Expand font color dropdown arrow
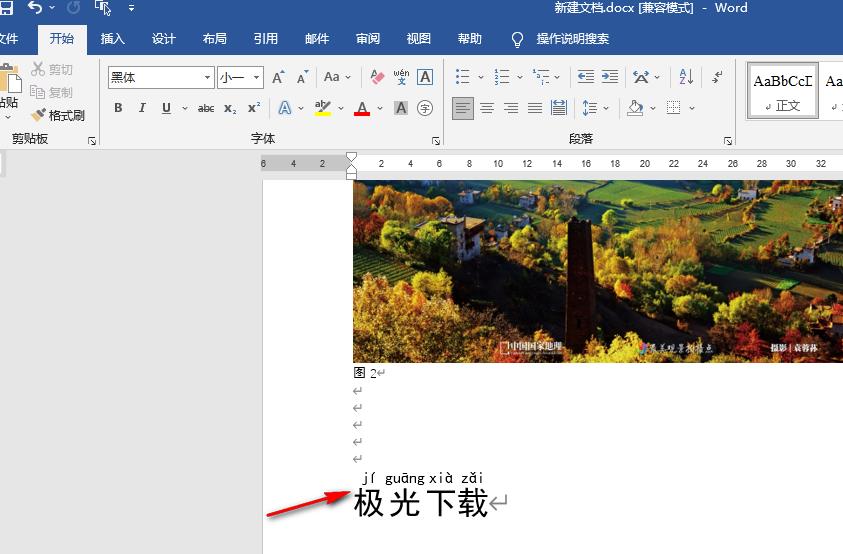This screenshot has width=843, height=554. pyautogui.click(x=380, y=108)
